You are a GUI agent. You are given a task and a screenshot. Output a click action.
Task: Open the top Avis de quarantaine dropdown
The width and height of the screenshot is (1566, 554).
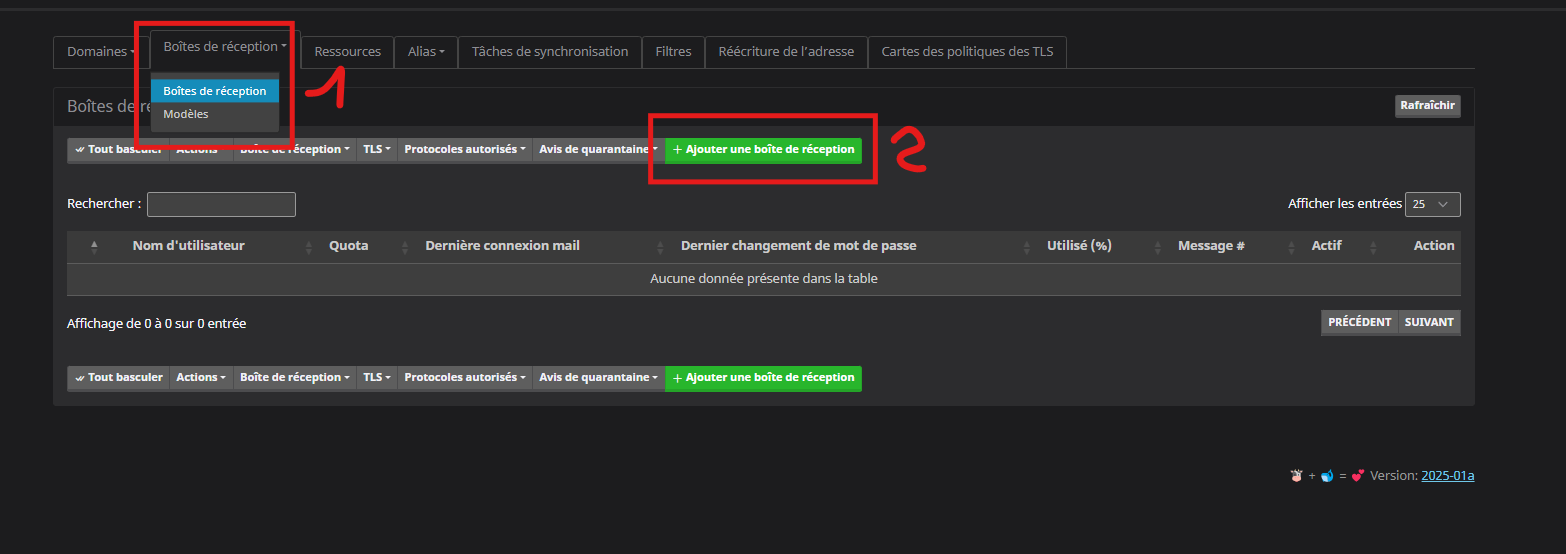point(598,150)
